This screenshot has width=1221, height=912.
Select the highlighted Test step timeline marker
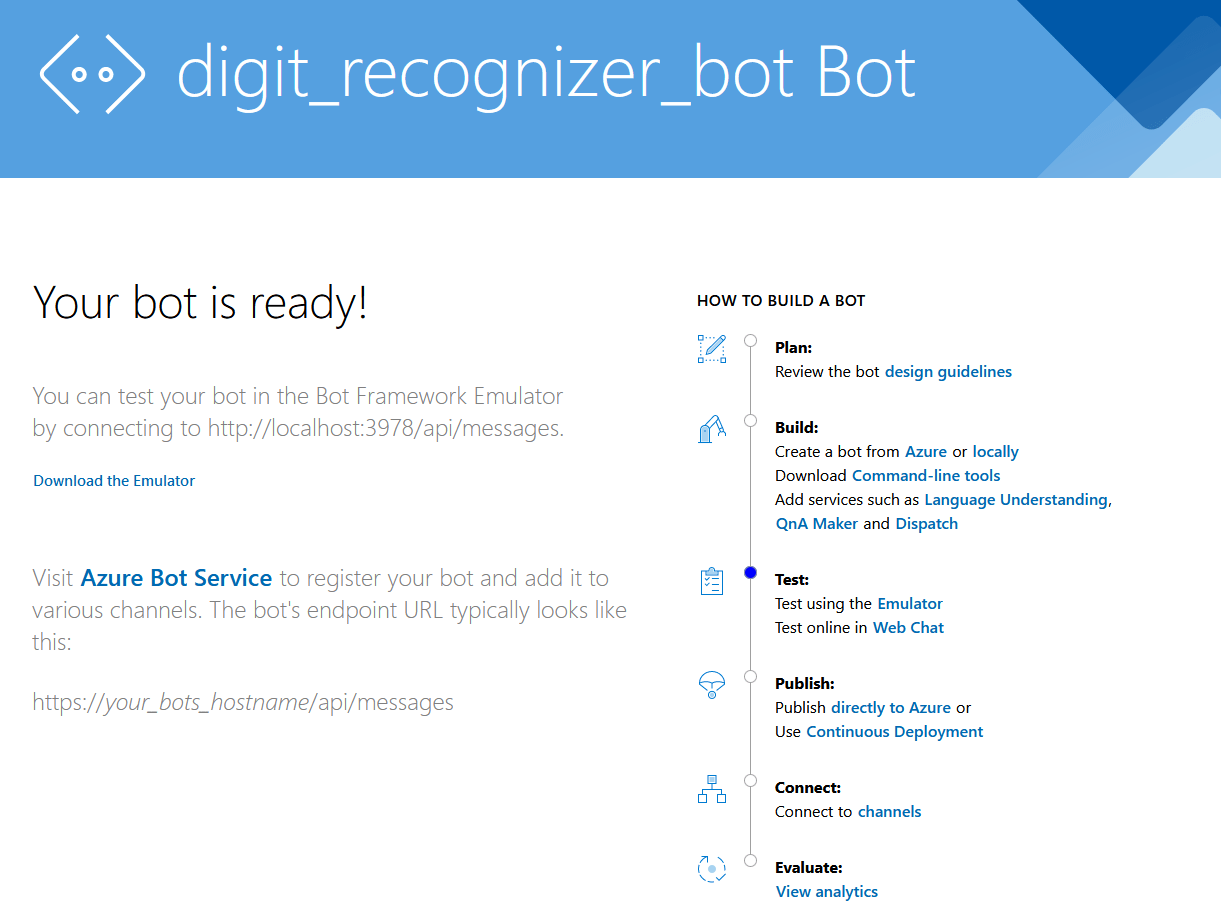click(x=750, y=573)
